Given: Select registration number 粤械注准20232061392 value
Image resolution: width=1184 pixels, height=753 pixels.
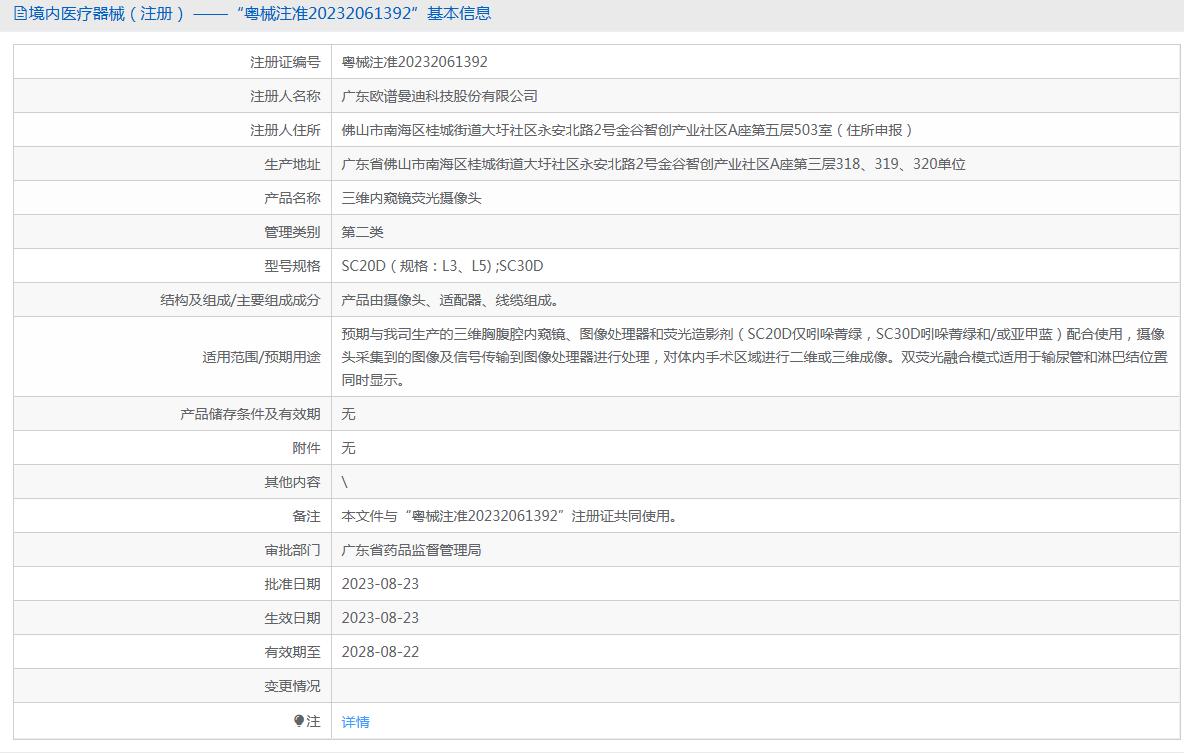Looking at the screenshot, I should 415,62.
